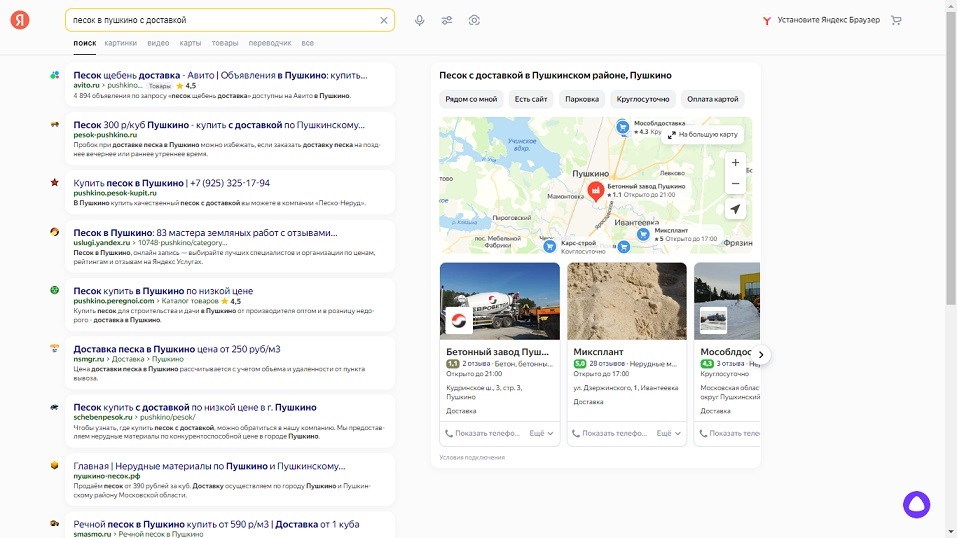The width and height of the screenshot is (957, 538).
Task: Open the shopping cart icon
Action: pos(896,20)
